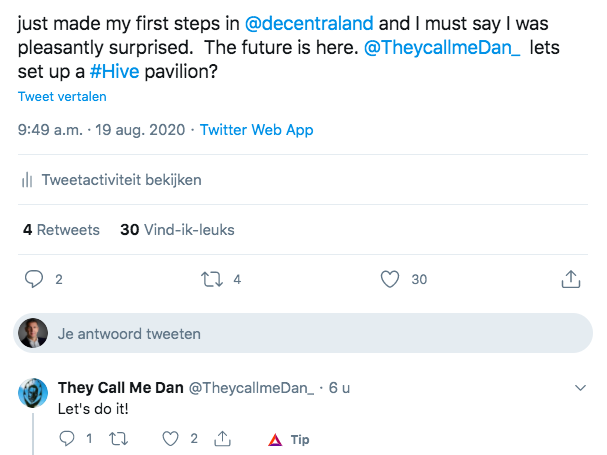Screen dimensions: 607x455
Task: Open They Call Me Dan's profile avatar
Action: (x=34, y=392)
